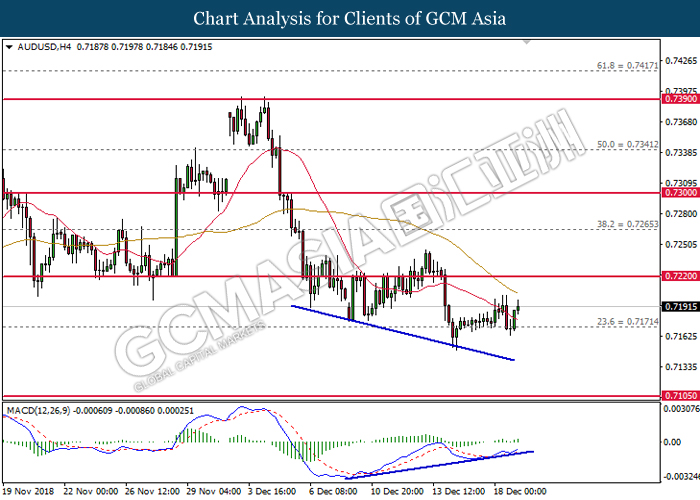Screen dimensions: 700x500
Task: Select the 0.72505 price axis value
Action: tap(681, 245)
